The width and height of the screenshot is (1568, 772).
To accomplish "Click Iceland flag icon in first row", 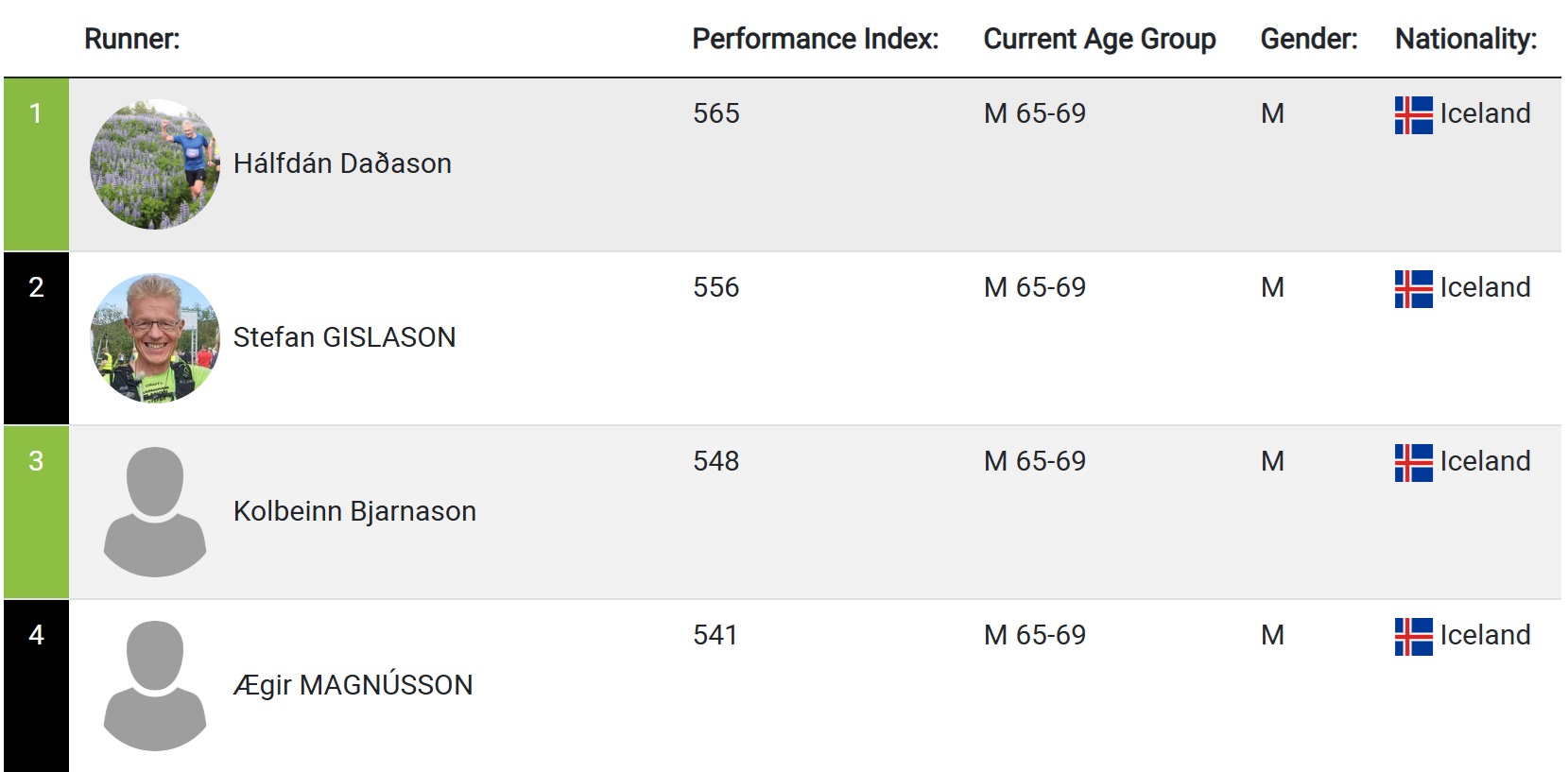I will tap(1413, 115).
